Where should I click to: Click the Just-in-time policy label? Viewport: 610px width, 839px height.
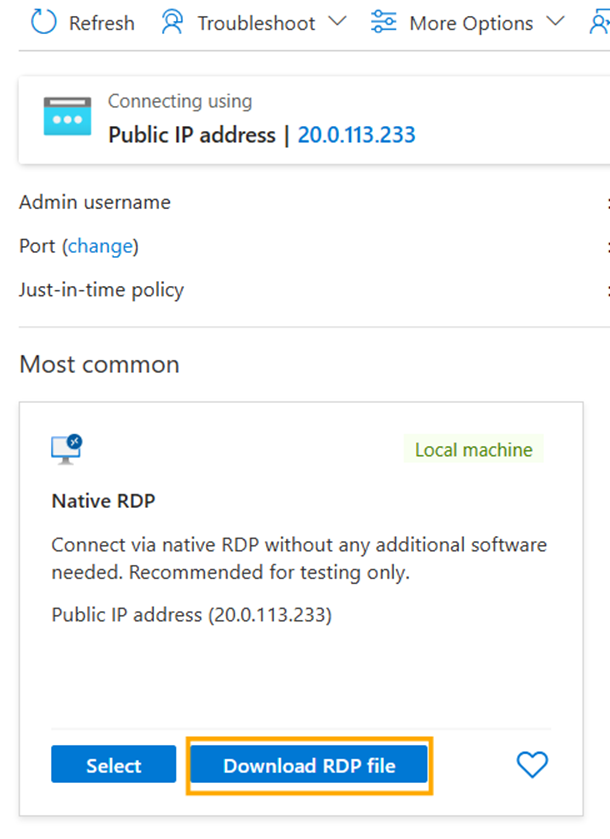[101, 290]
